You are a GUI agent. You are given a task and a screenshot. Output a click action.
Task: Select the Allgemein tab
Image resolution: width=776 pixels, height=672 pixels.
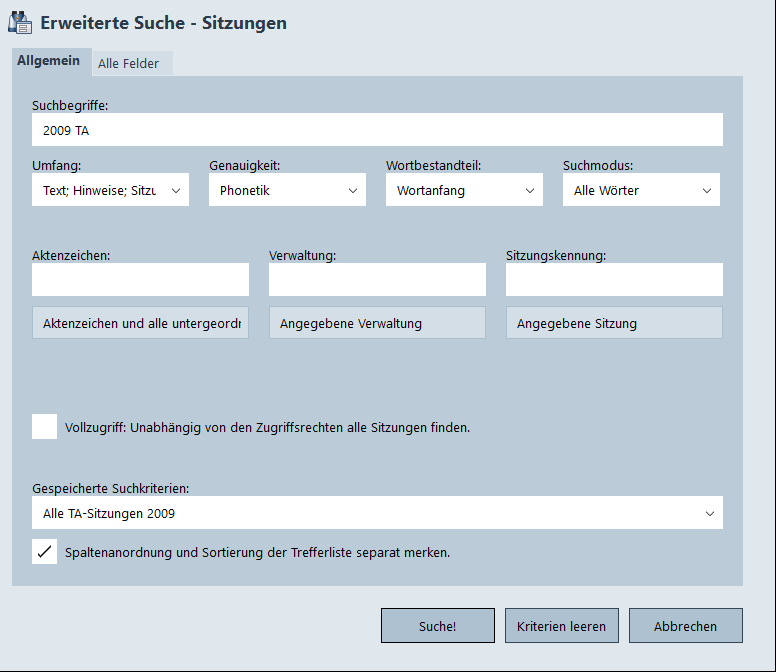(x=48, y=61)
